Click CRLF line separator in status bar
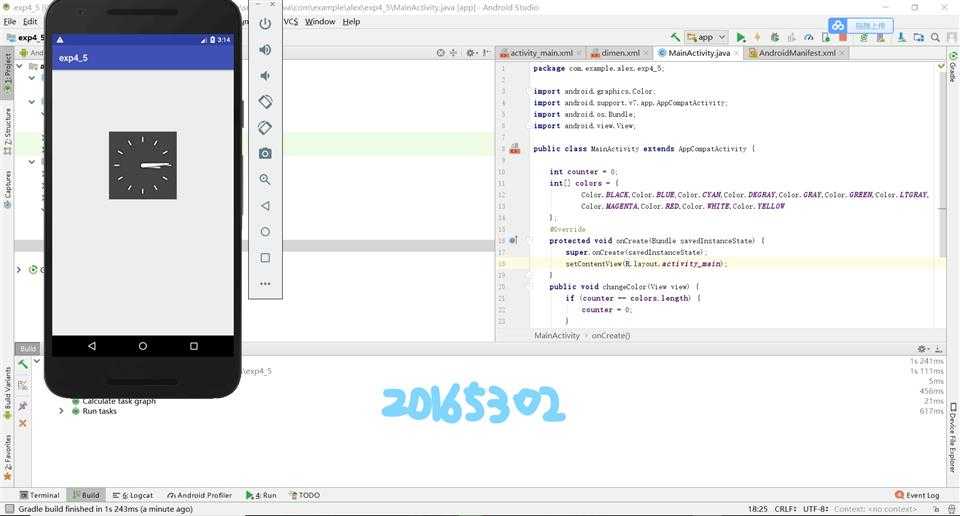The image size is (960, 516). [785, 509]
